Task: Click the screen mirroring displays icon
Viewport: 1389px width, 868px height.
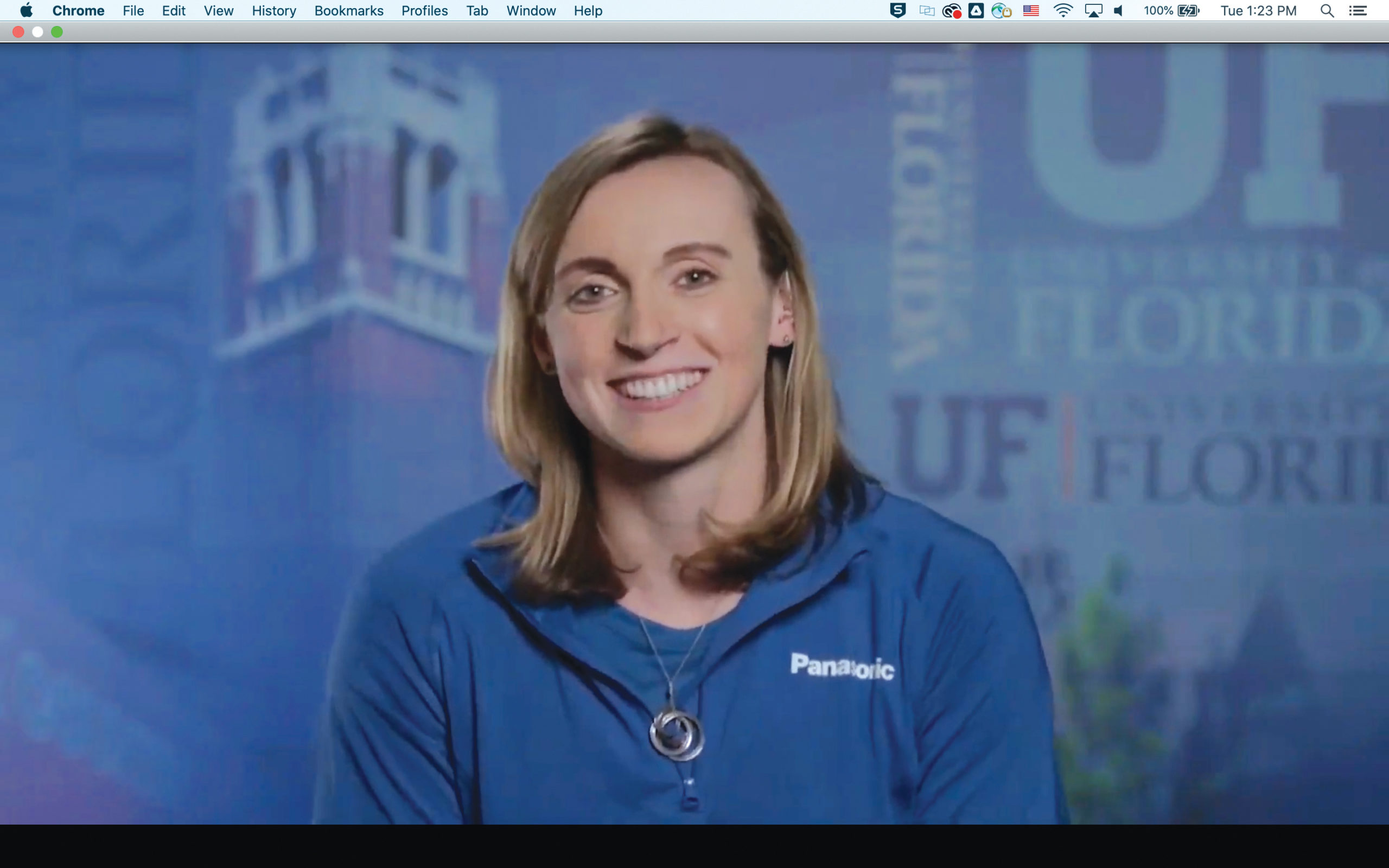Action: [926, 10]
